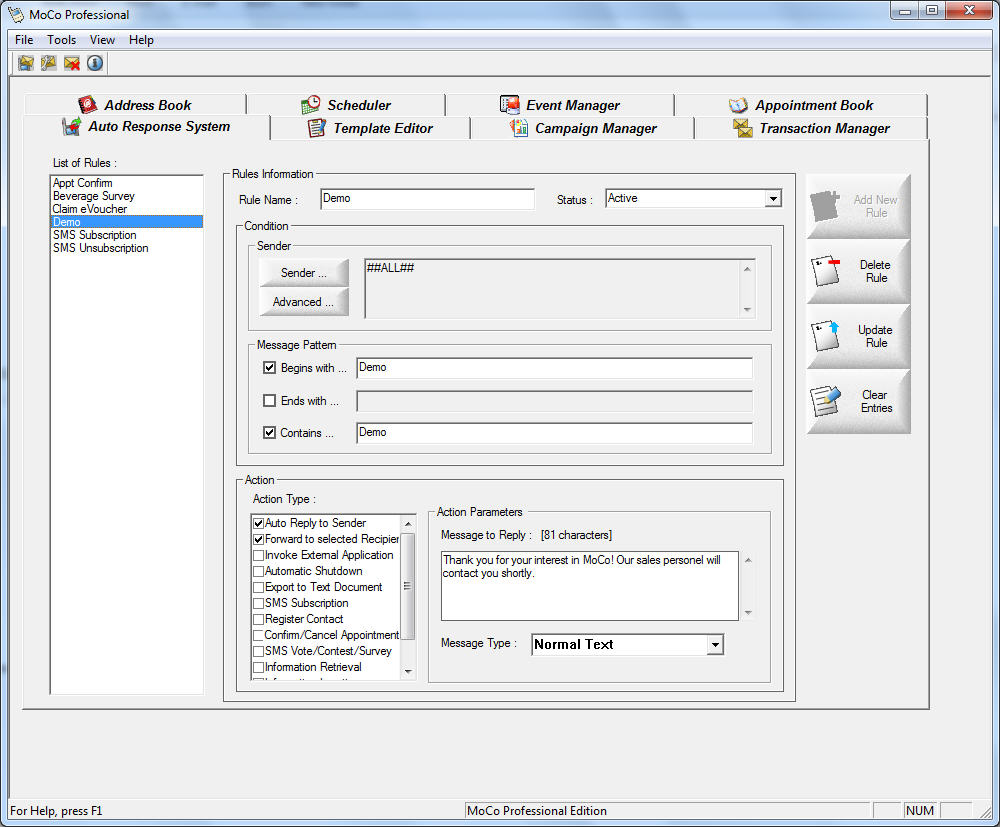Screen dimensions: 1000x827
Task: Click the Template Editor icon
Action: pos(317,128)
